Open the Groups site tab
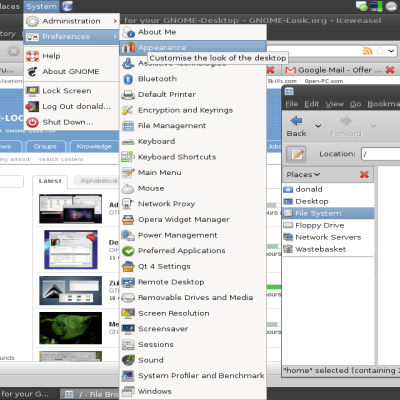Screen dimensions: 400x400 tap(45, 147)
